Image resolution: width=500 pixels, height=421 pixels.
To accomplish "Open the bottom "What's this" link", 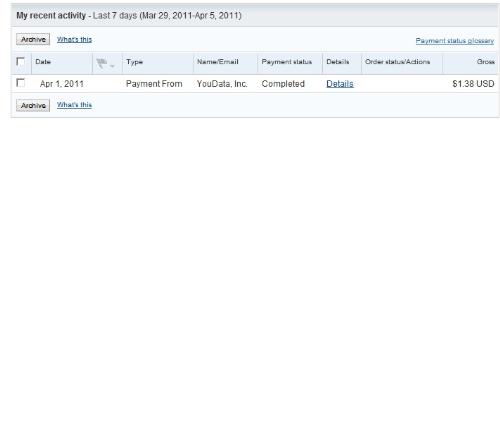I will pyautogui.click(x=74, y=105).
